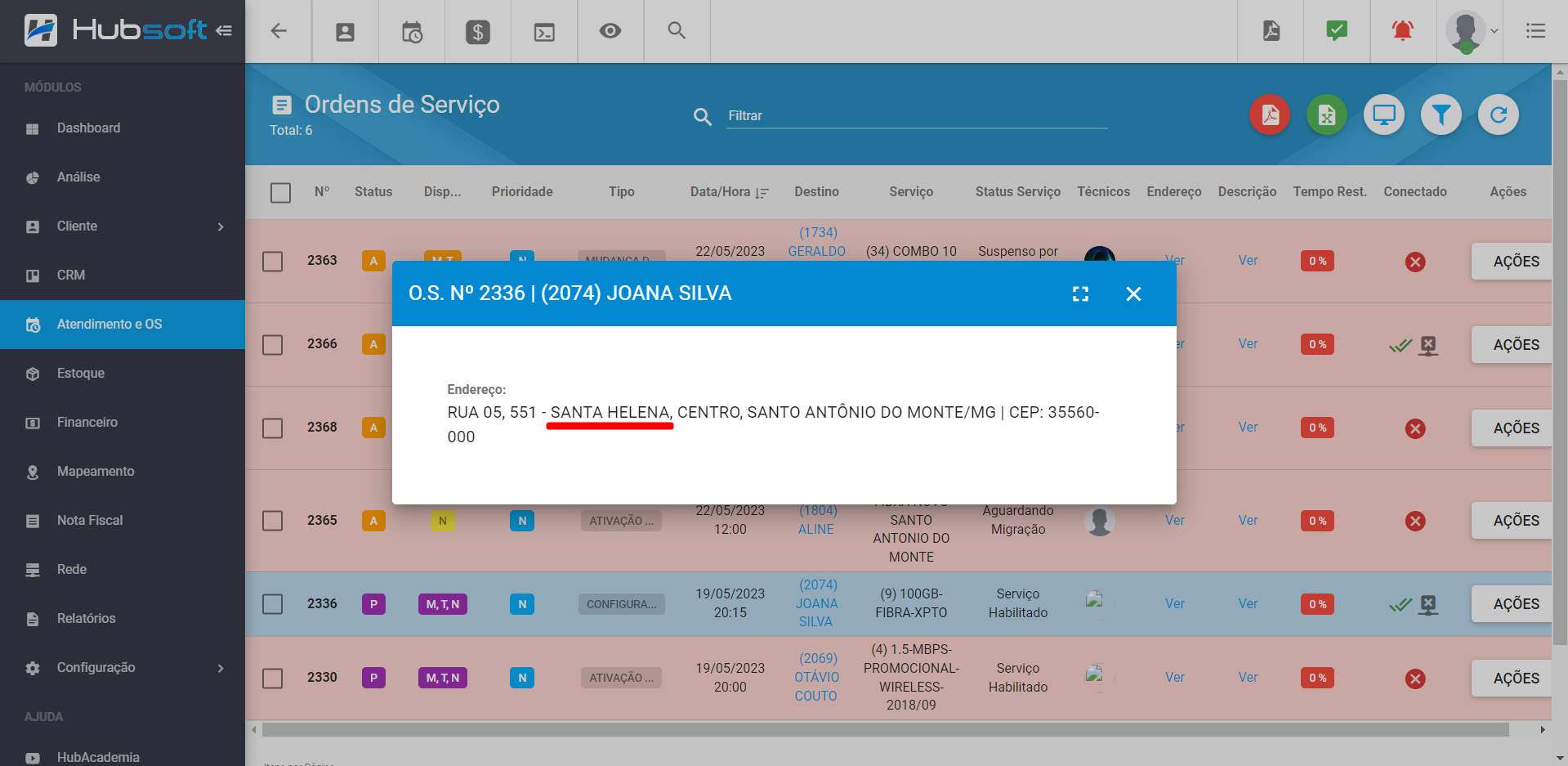View Descrição for order 2330
The width and height of the screenshot is (1568, 766).
coord(1248,678)
